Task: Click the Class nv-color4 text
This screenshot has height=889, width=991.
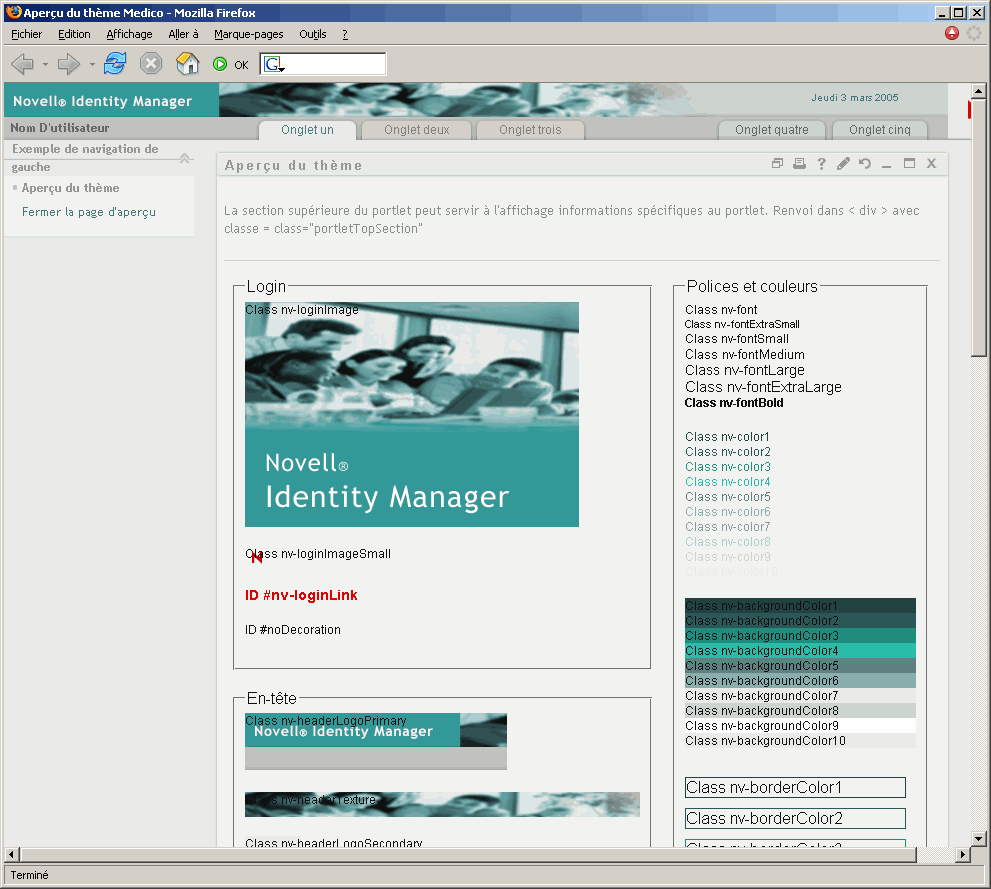Action: point(727,482)
